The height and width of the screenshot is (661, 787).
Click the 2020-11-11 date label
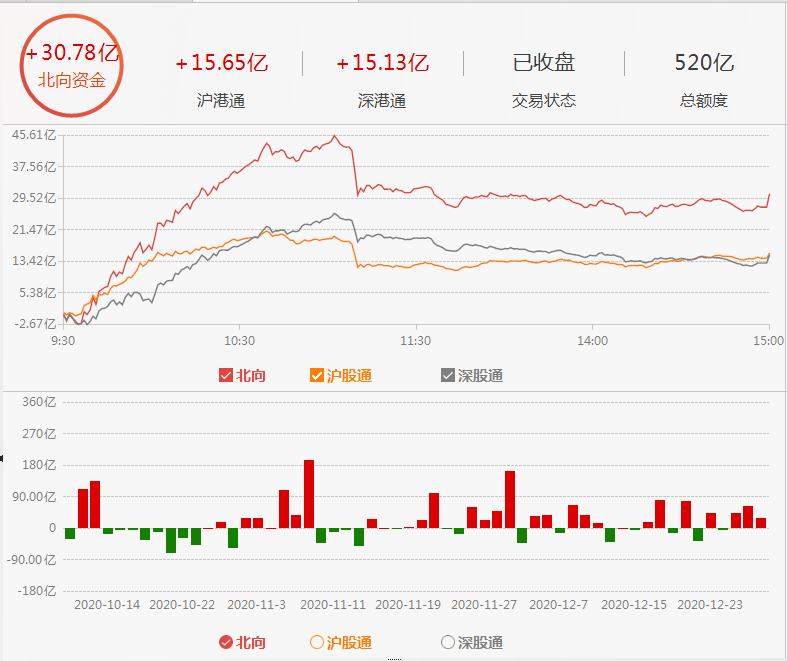(333, 605)
